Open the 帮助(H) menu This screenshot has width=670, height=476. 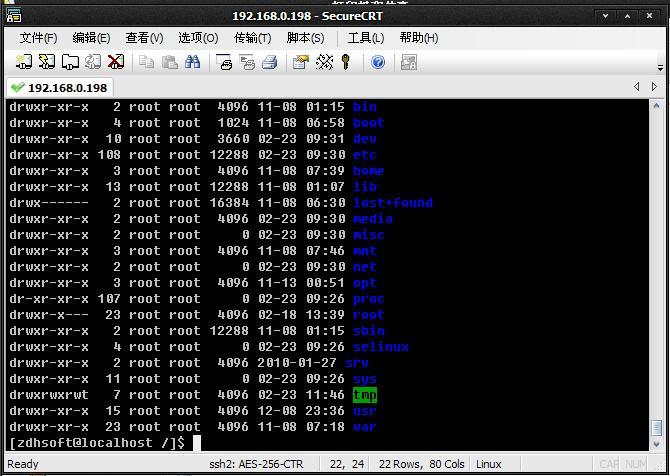pos(419,38)
